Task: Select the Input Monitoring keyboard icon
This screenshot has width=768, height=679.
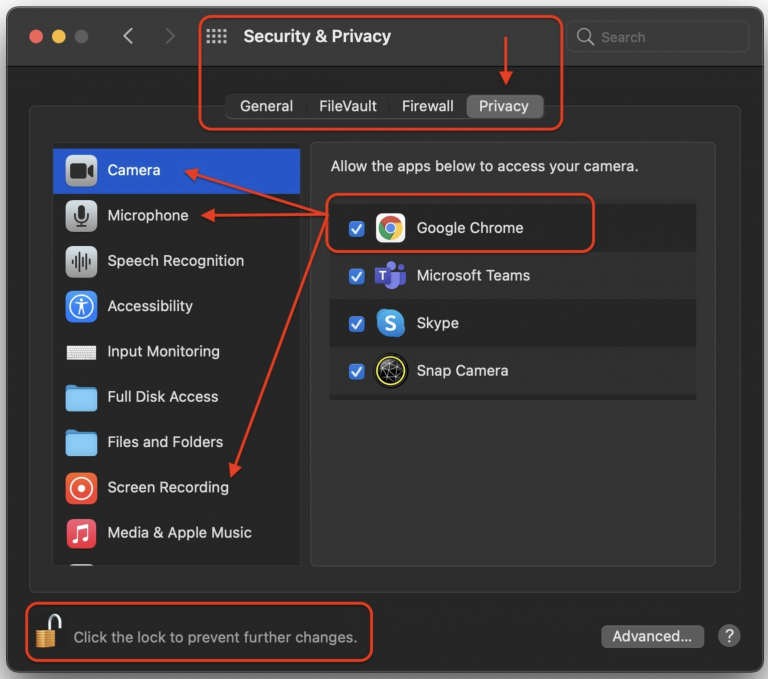Action: coord(81,352)
